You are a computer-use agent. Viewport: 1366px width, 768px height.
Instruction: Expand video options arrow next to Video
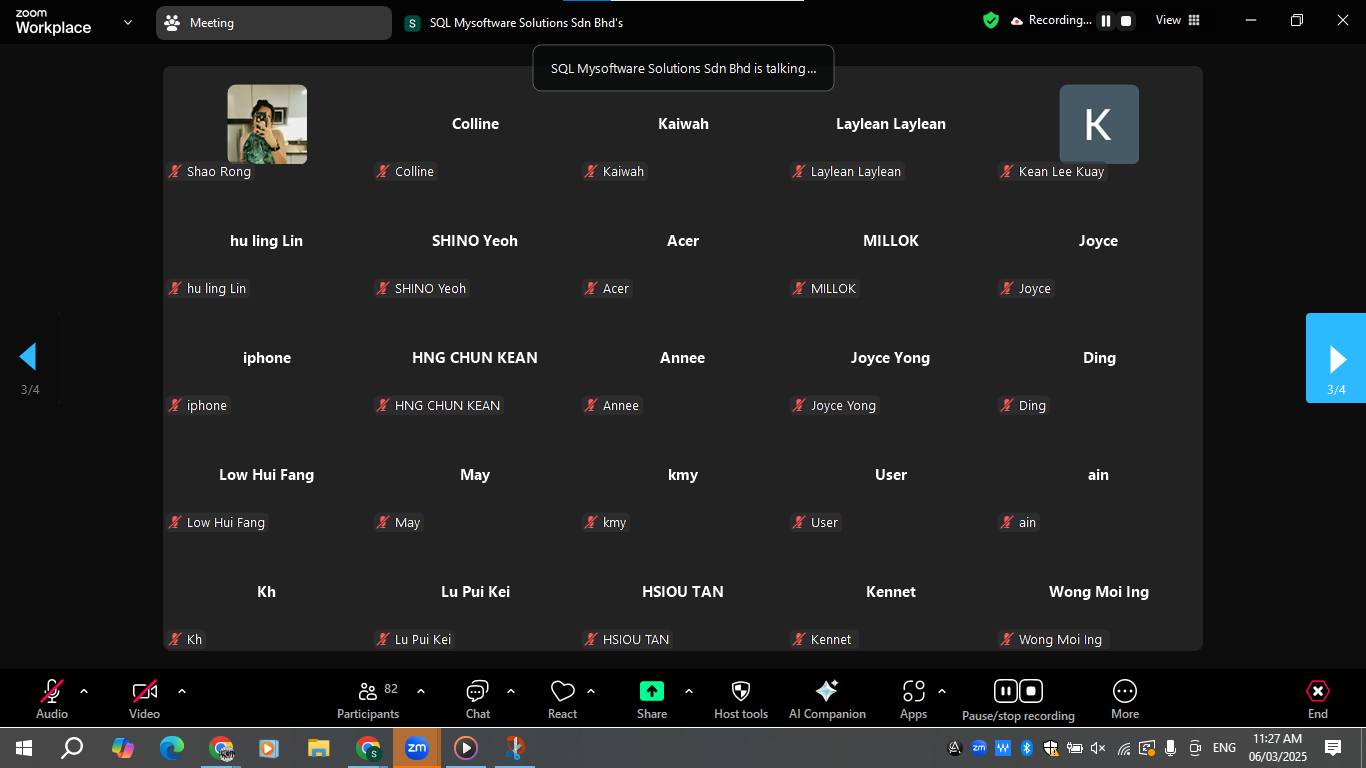(182, 691)
